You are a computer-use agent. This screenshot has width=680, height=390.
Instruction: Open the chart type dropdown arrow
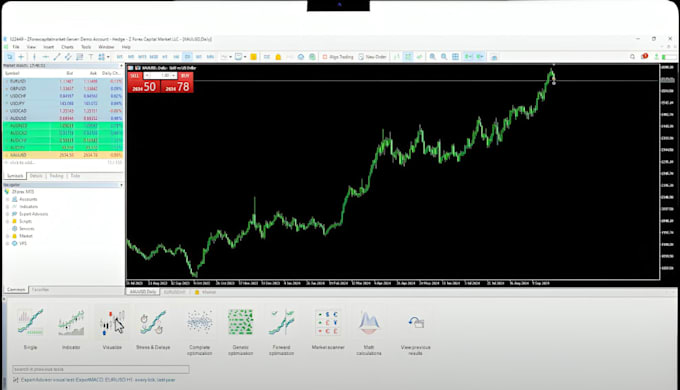point(230,57)
